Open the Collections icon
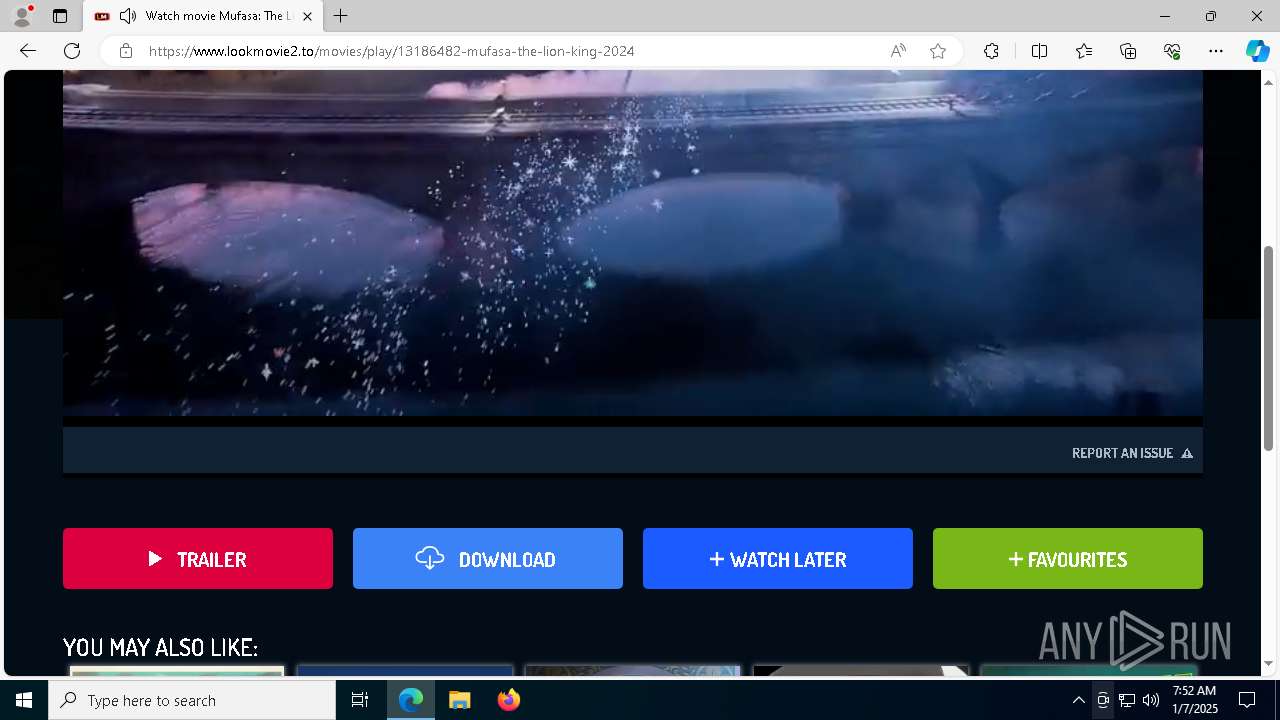This screenshot has width=1280, height=720. click(1128, 51)
